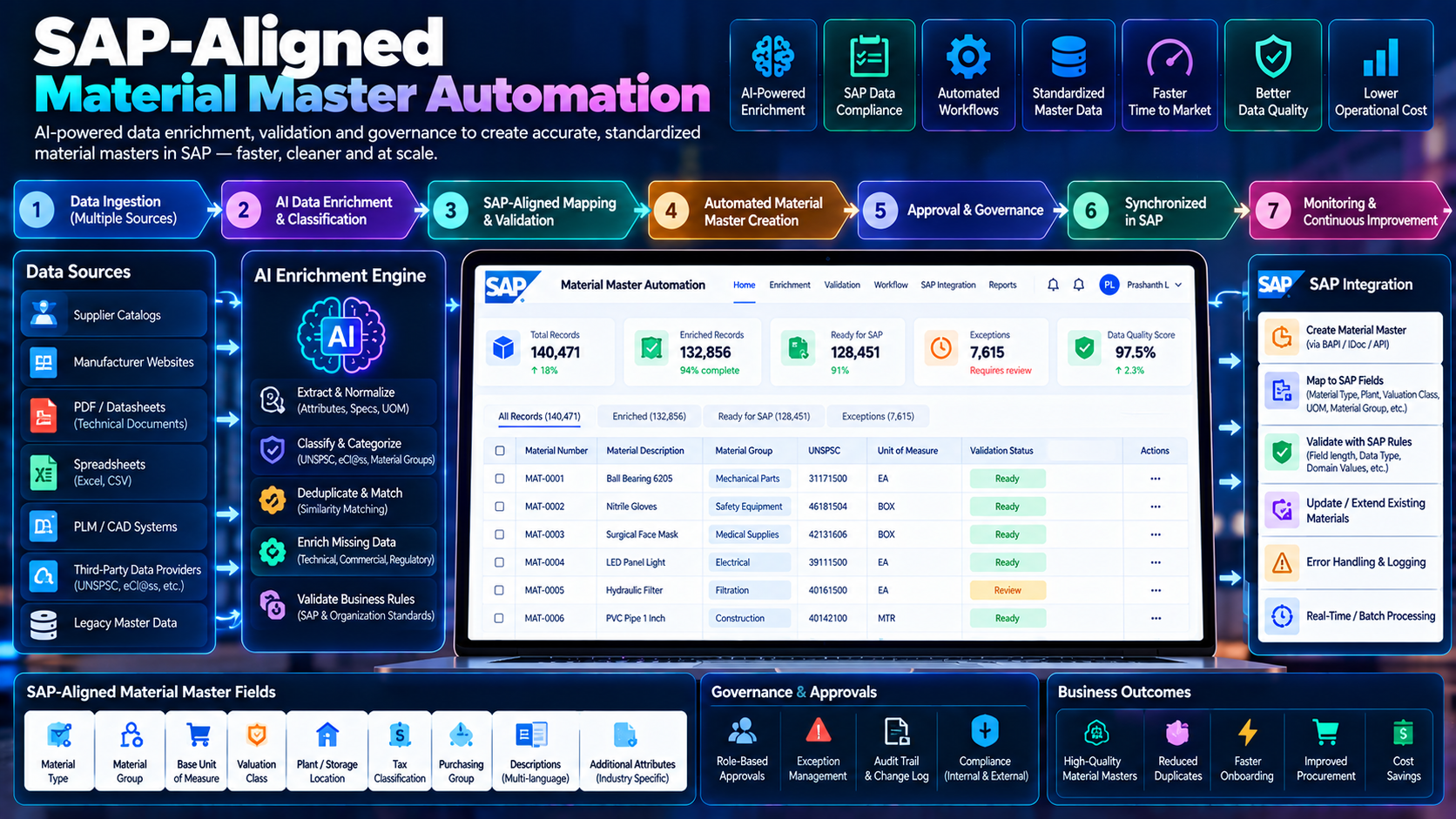Screen dimensions: 1456x819
Task: Click the Audit Trail & Change Log icon
Action: [896, 732]
